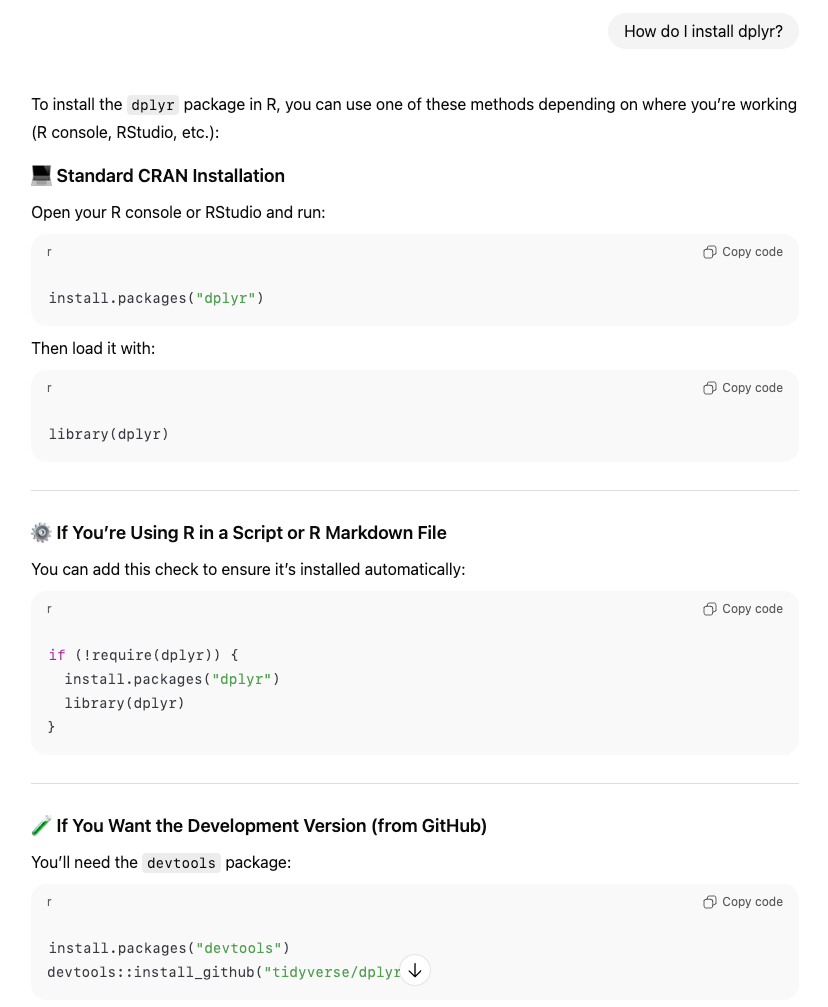828x1007 pixels.
Task: Click the copy icon on the install.packages code block
Action: pos(710,251)
